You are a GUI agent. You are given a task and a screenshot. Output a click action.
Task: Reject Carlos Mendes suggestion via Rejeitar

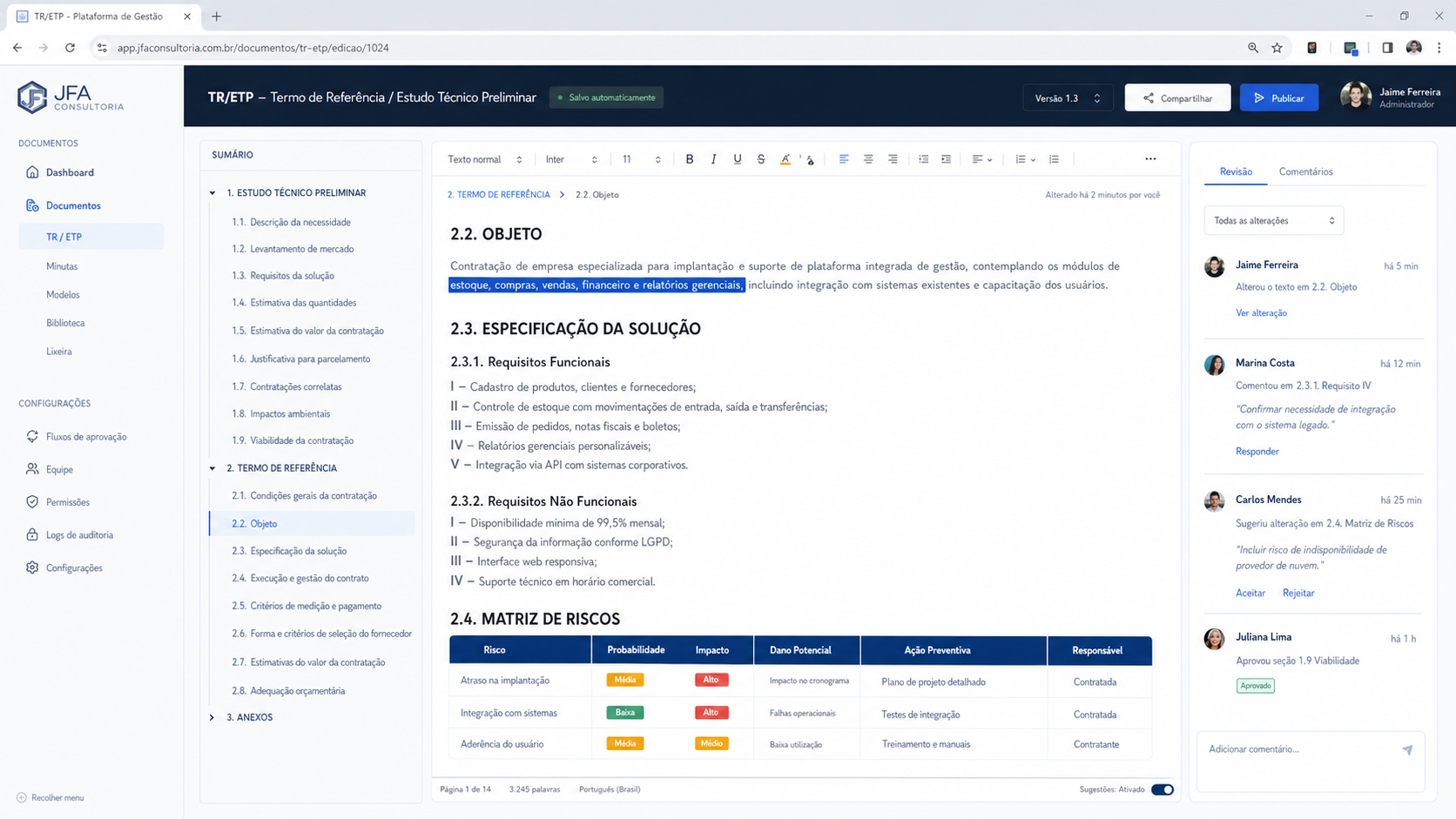[x=1298, y=593]
